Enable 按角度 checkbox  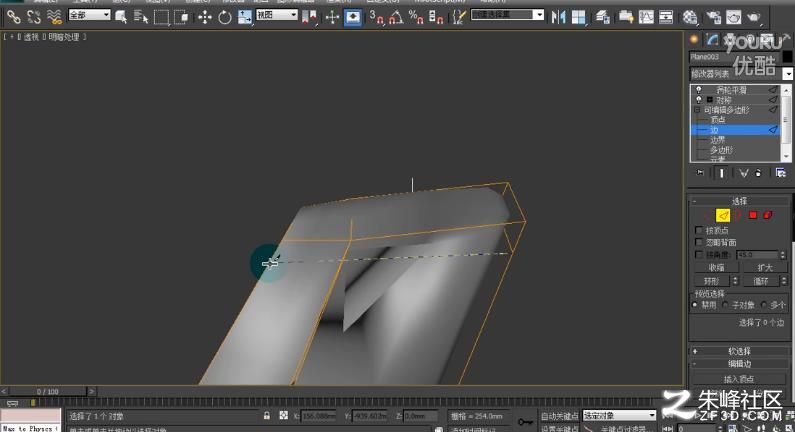point(699,255)
